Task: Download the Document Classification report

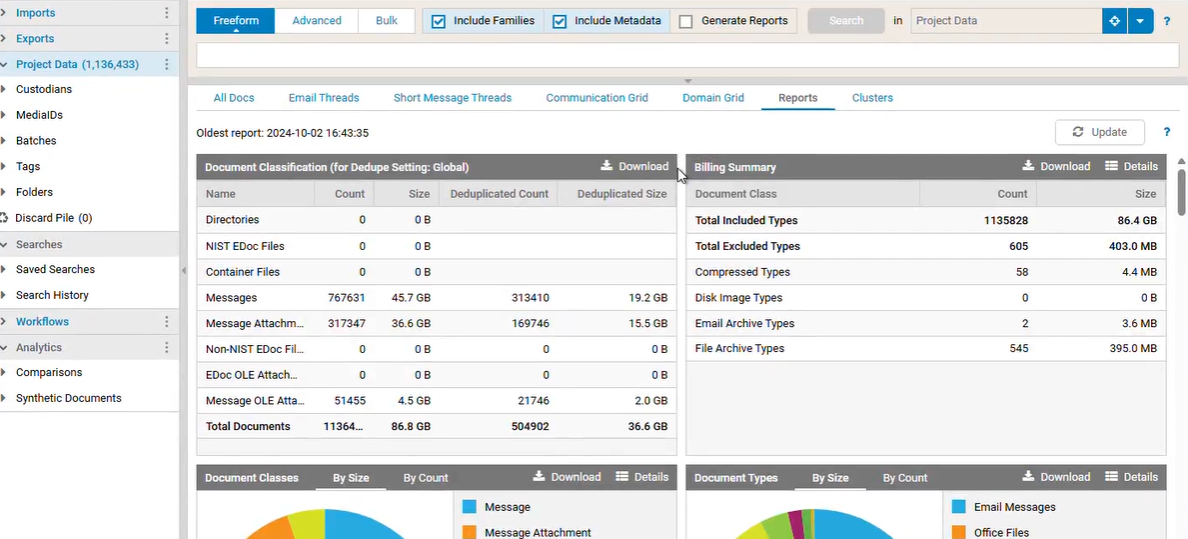Action: tap(635, 166)
